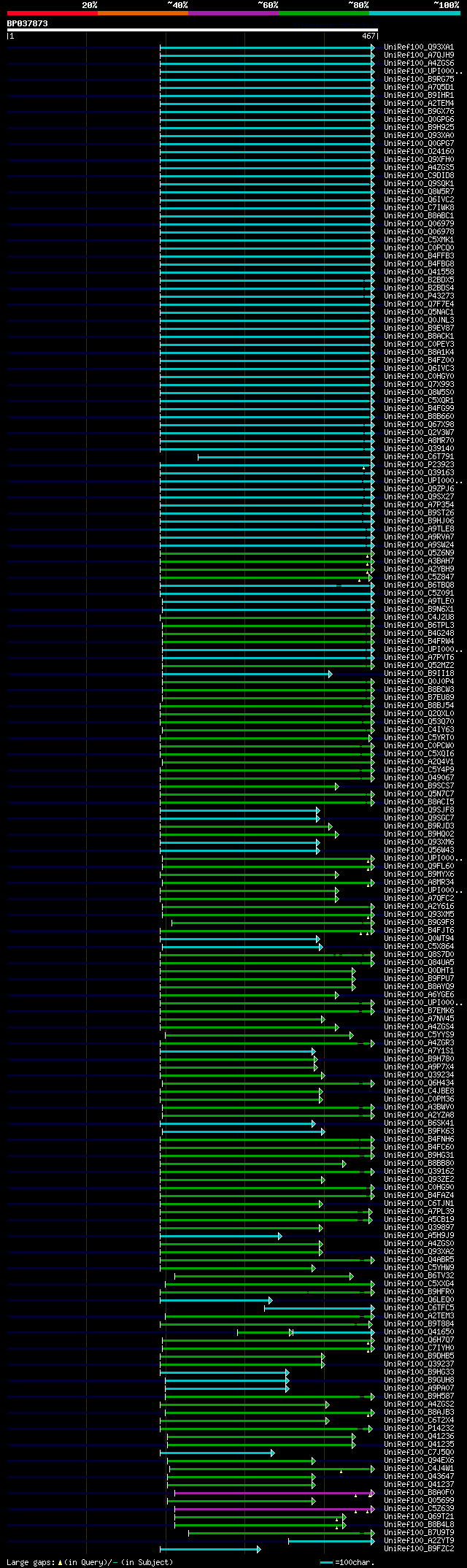Select the UniRef100_P14232 label
Screen dimensions: 467x1568
point(419,1429)
